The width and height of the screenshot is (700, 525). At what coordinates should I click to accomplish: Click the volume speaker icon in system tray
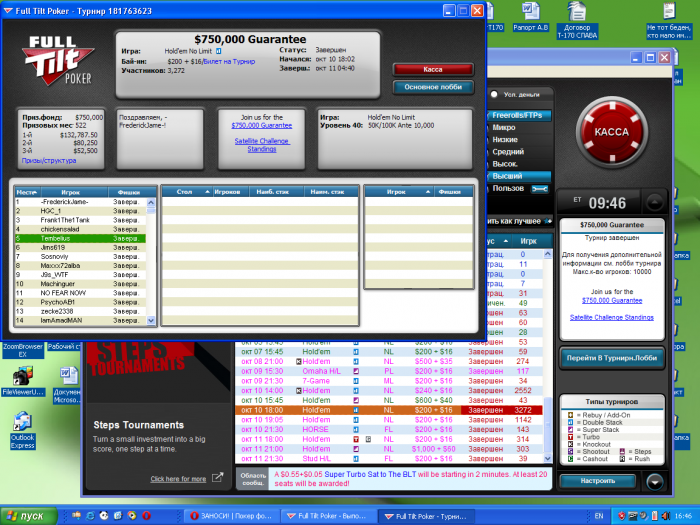[x=665, y=516]
